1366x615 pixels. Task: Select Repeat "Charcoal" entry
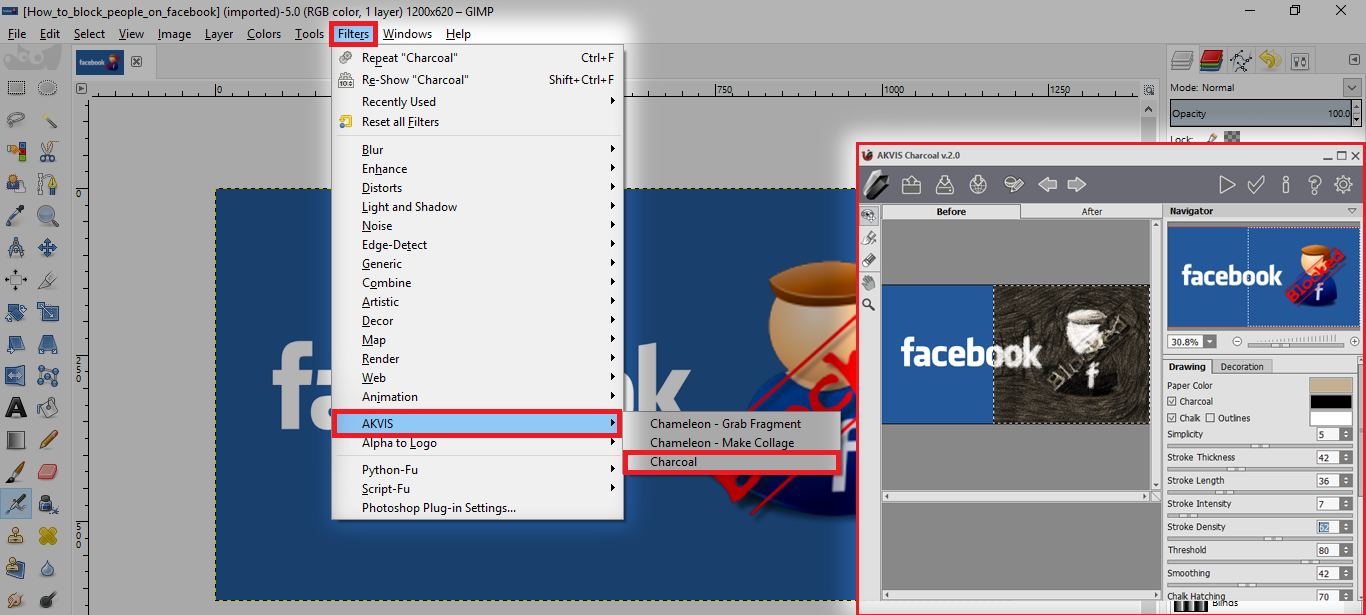coord(477,58)
